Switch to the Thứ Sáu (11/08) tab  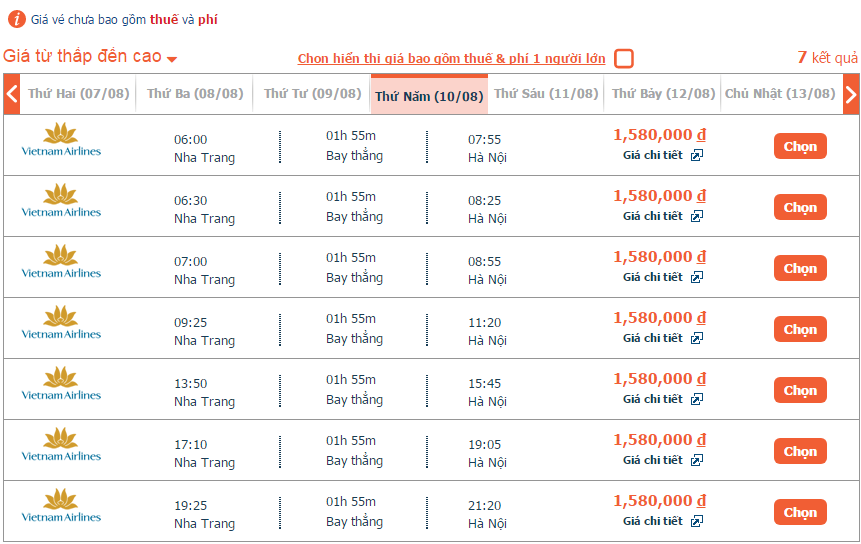point(546,94)
